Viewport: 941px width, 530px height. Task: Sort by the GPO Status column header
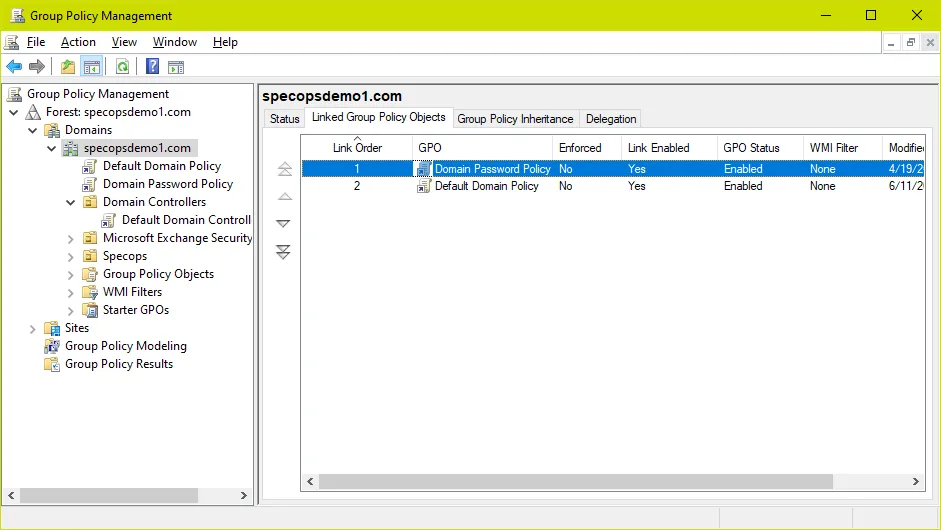(760, 148)
